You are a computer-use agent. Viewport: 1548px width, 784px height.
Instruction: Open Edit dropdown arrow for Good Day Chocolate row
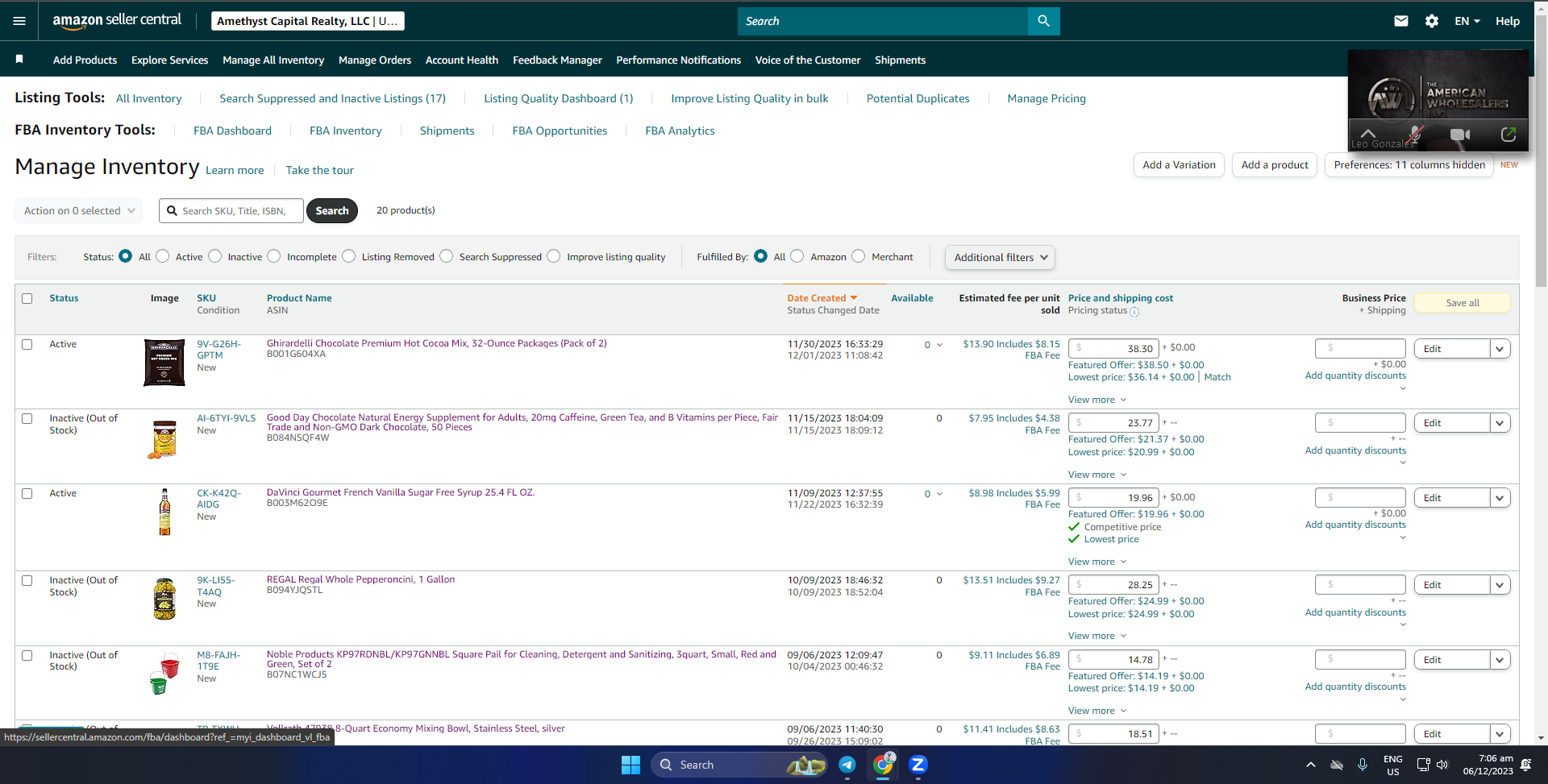tap(1500, 423)
